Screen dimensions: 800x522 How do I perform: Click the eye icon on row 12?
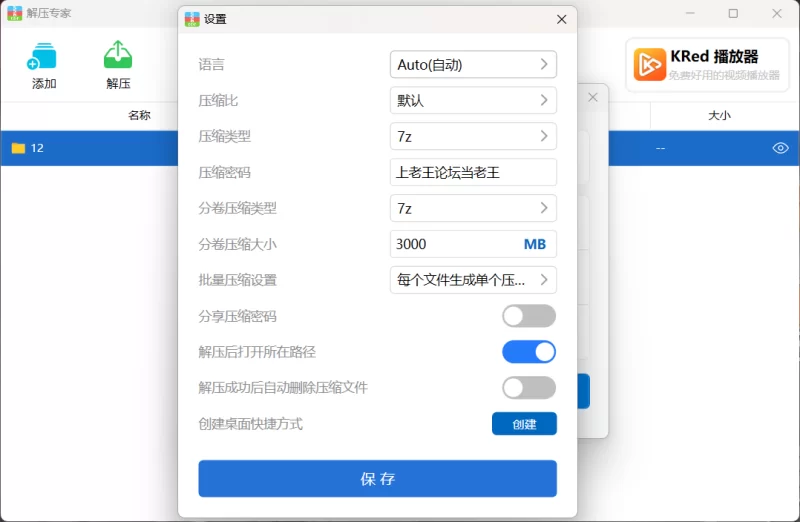(x=780, y=148)
